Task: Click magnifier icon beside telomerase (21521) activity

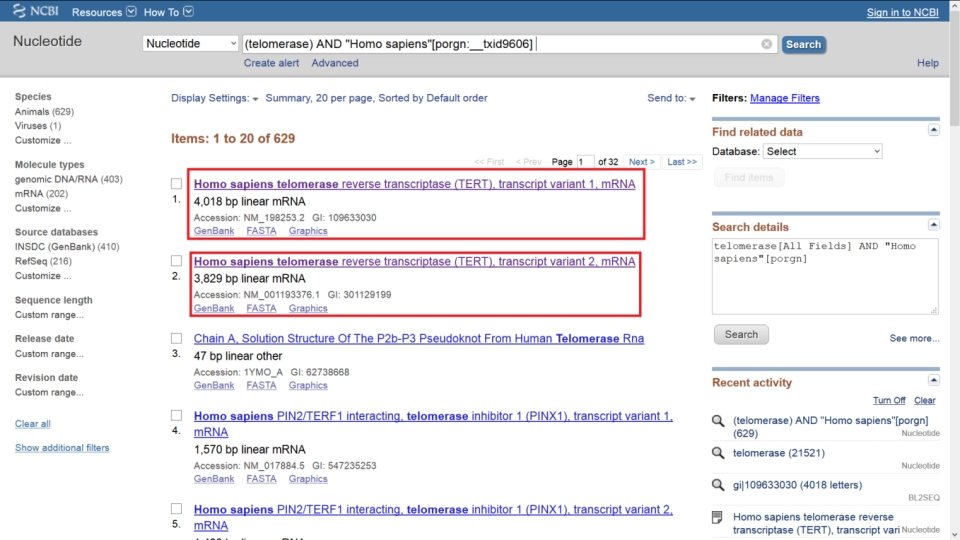Action: pos(718,453)
